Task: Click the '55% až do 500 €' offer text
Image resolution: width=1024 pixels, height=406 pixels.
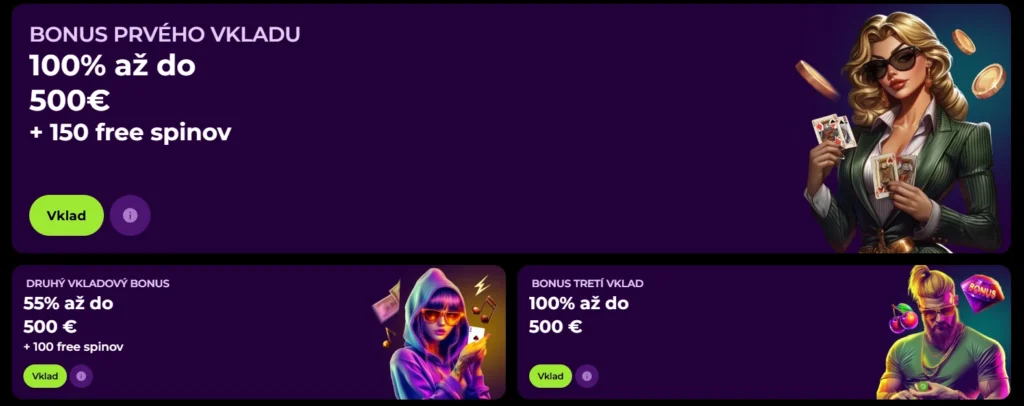Action: pyautogui.click(x=69, y=315)
